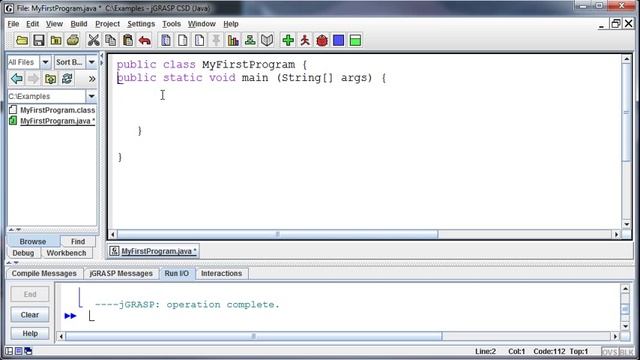Image resolution: width=640 pixels, height=360 pixels.
Task: Click the number lines page icon
Action: coord(200,40)
